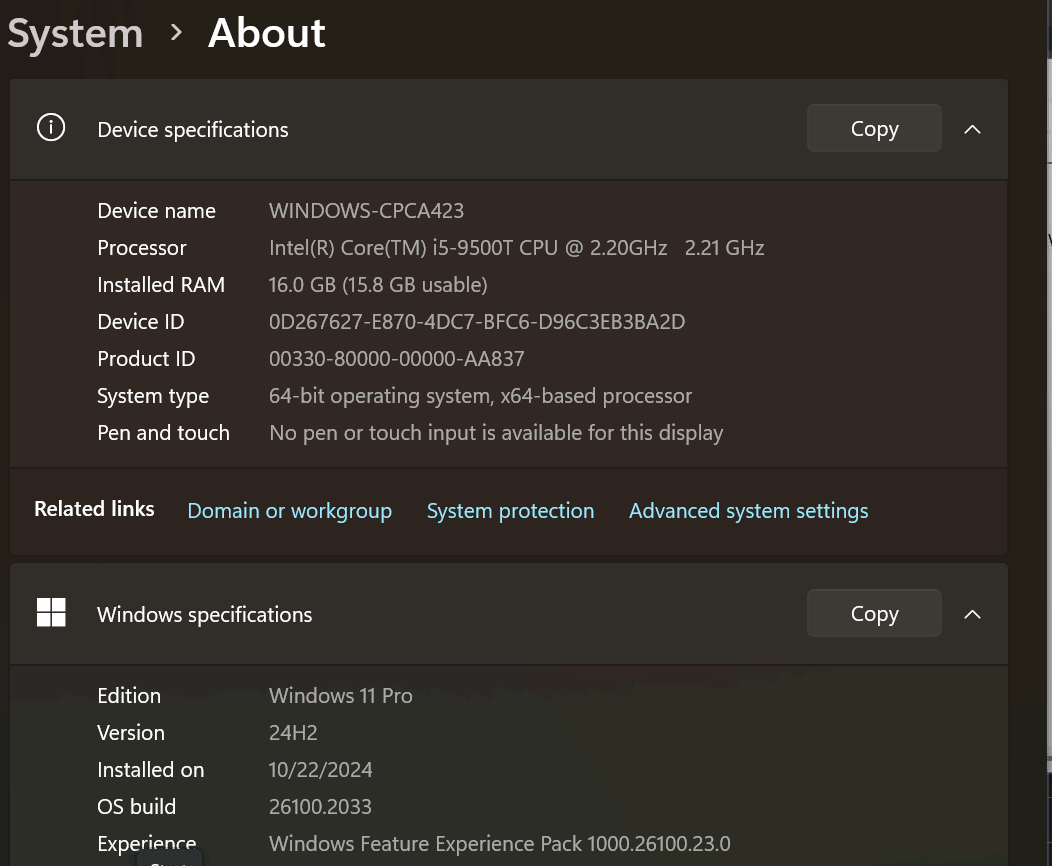Select the 16.0 GB installed RAM value
Image resolution: width=1052 pixels, height=866 pixels.
coord(378,285)
